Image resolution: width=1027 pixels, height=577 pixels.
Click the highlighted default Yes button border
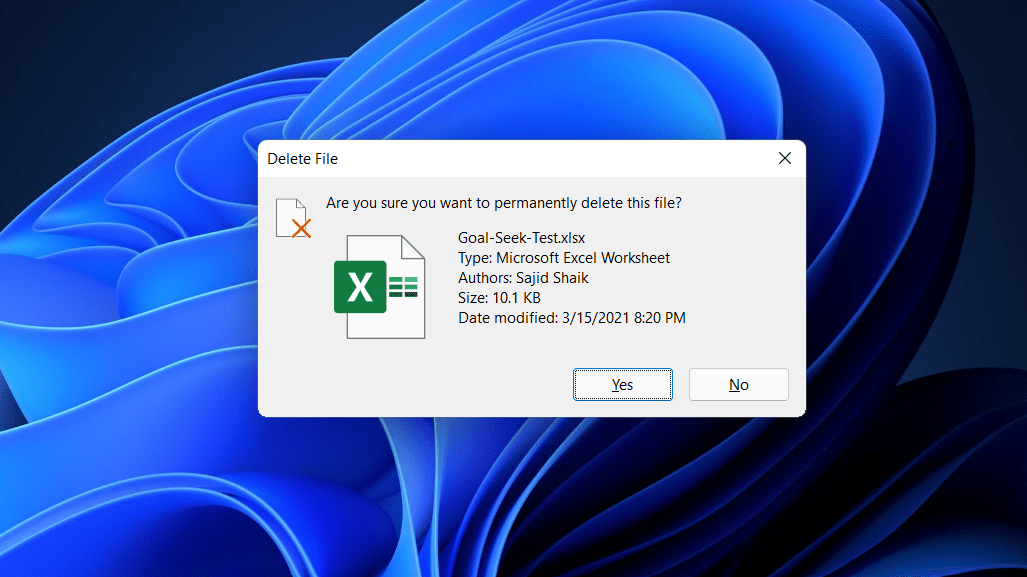[x=622, y=370]
